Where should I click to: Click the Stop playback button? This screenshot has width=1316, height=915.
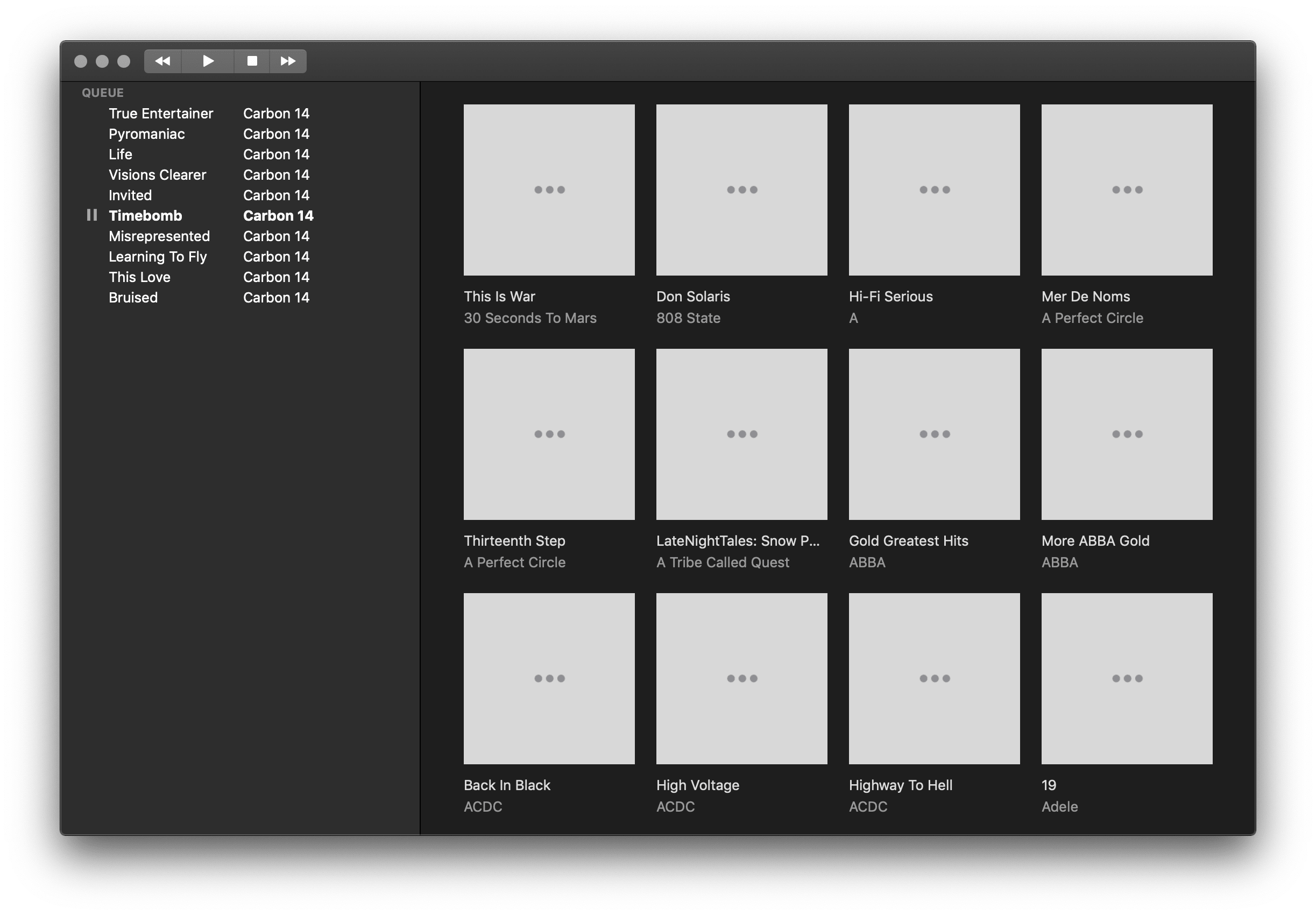(x=252, y=61)
